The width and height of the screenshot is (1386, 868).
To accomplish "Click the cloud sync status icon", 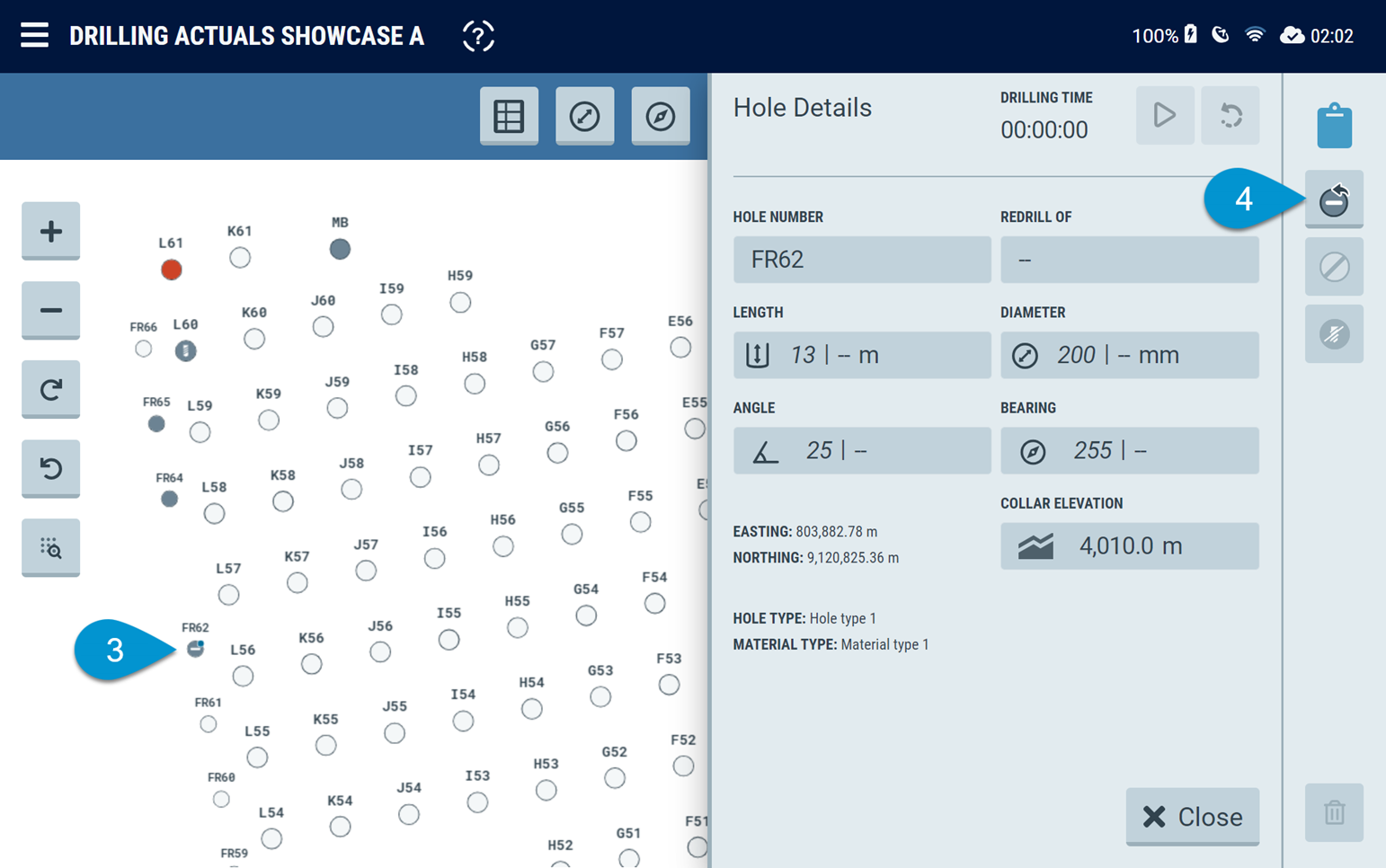I will pyautogui.click(x=1292, y=36).
